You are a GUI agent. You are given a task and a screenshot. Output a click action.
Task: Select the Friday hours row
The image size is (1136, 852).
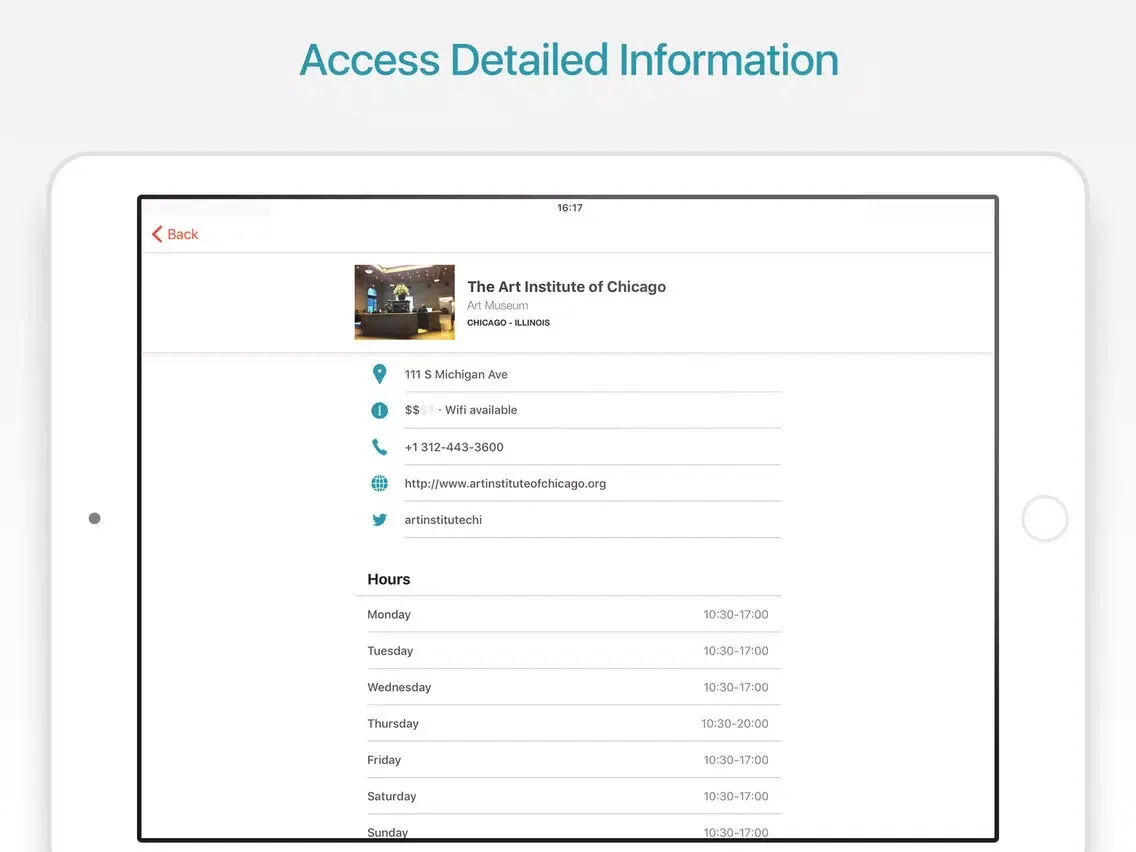(568, 759)
